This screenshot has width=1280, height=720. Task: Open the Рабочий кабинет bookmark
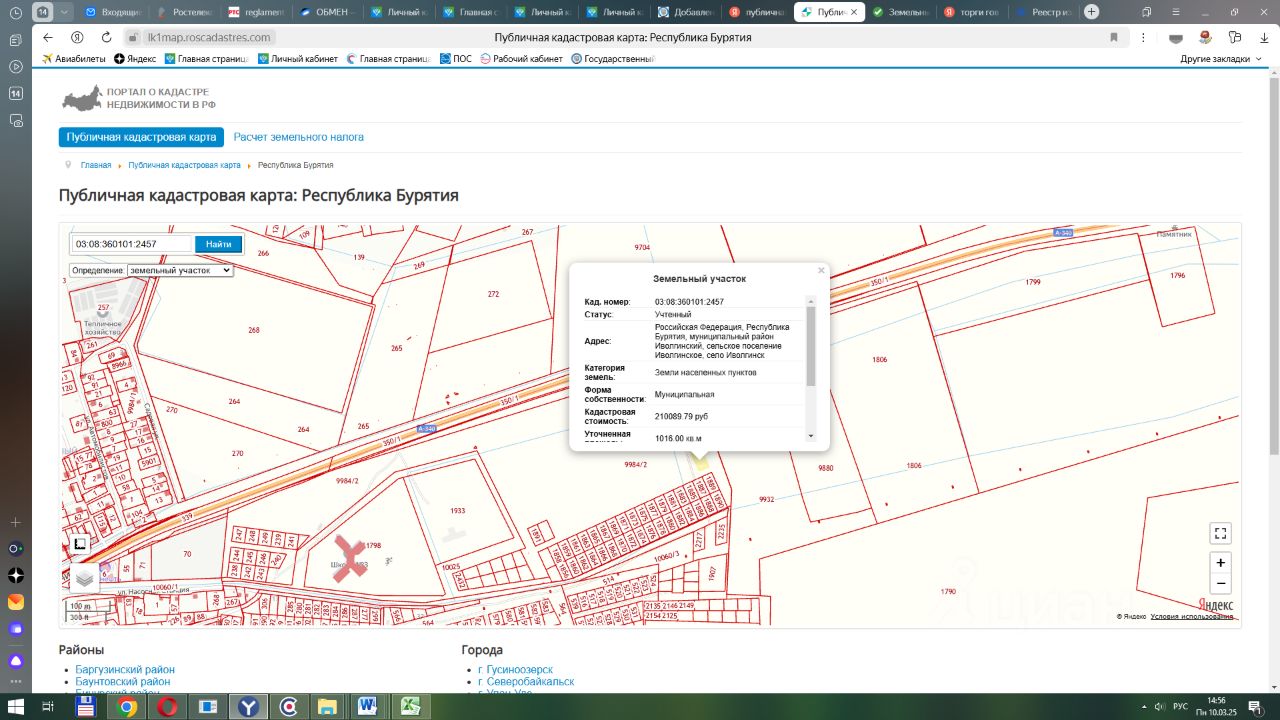(521, 59)
